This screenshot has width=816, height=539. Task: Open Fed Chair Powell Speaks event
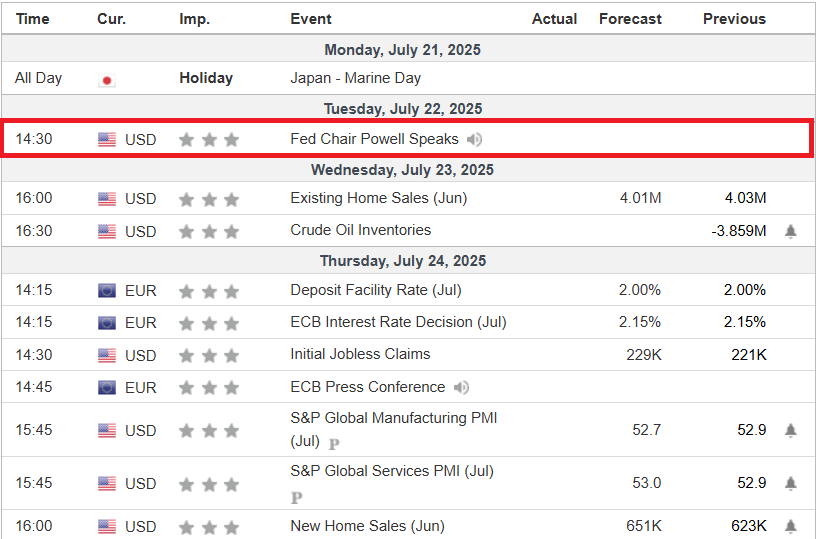click(x=374, y=139)
